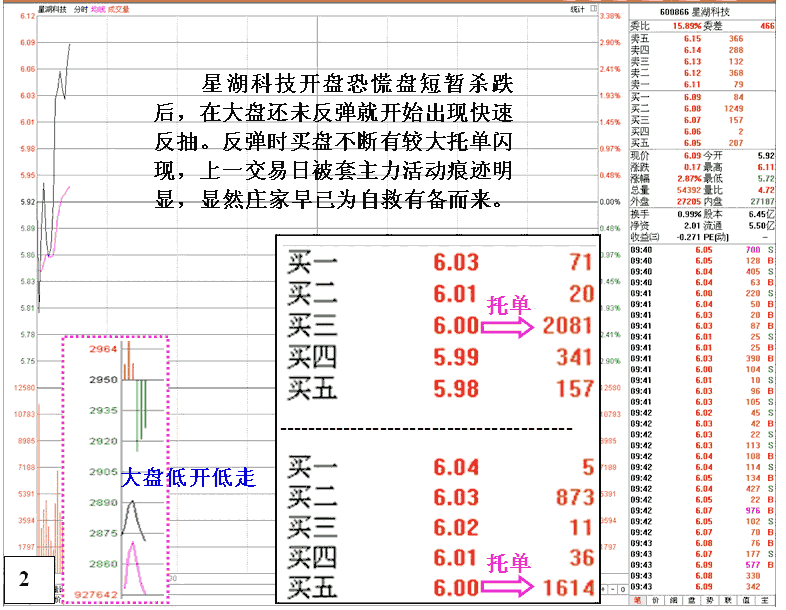
Task: Select the 卖五 6.15 ask row
Action: [702, 39]
